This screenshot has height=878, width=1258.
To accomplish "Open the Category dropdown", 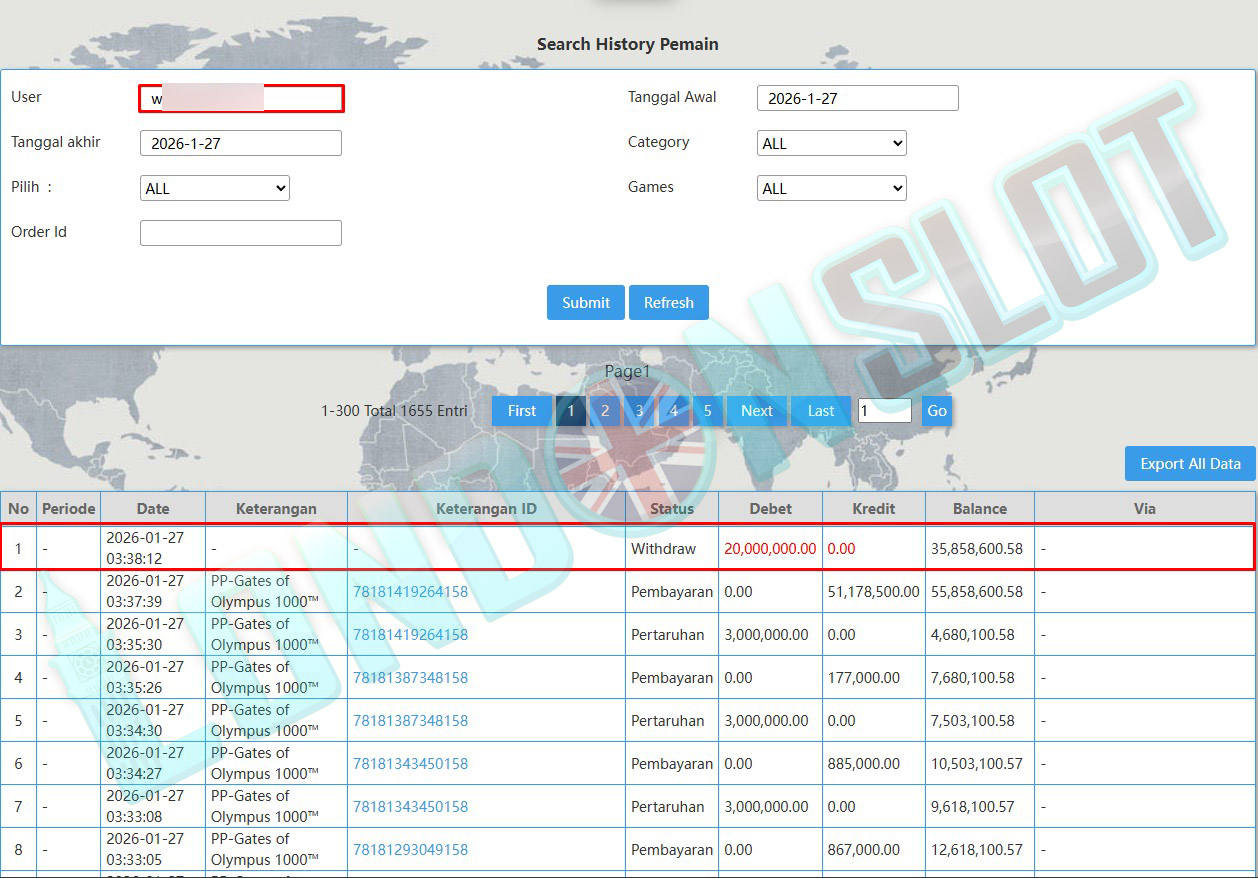I will click(x=831, y=143).
